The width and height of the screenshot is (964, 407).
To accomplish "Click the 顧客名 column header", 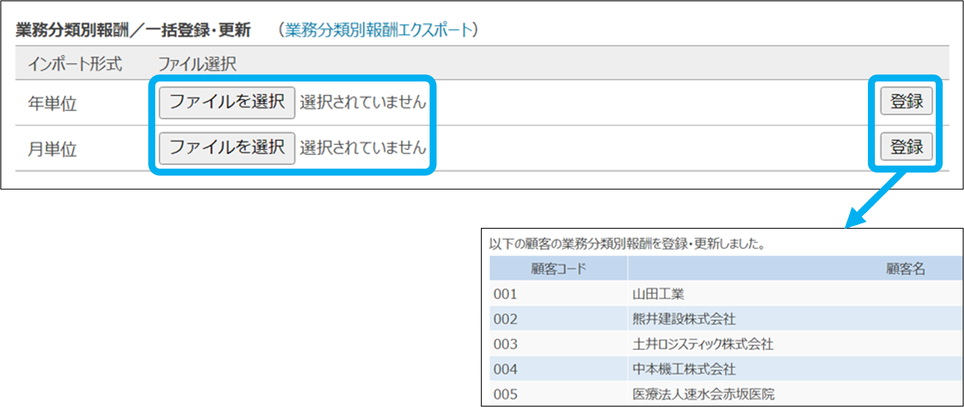I will click(x=906, y=268).
